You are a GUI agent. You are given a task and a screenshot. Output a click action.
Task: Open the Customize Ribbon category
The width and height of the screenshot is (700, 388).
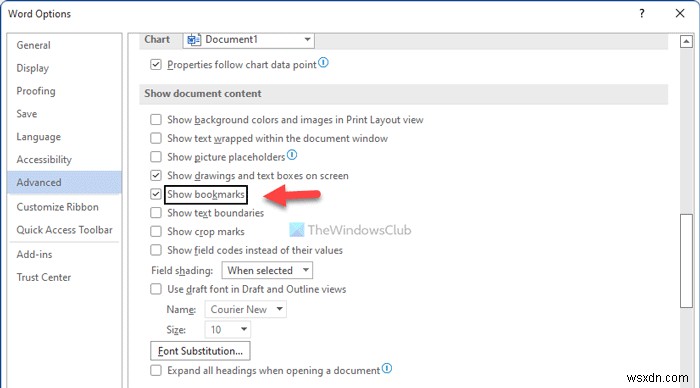(x=64, y=207)
